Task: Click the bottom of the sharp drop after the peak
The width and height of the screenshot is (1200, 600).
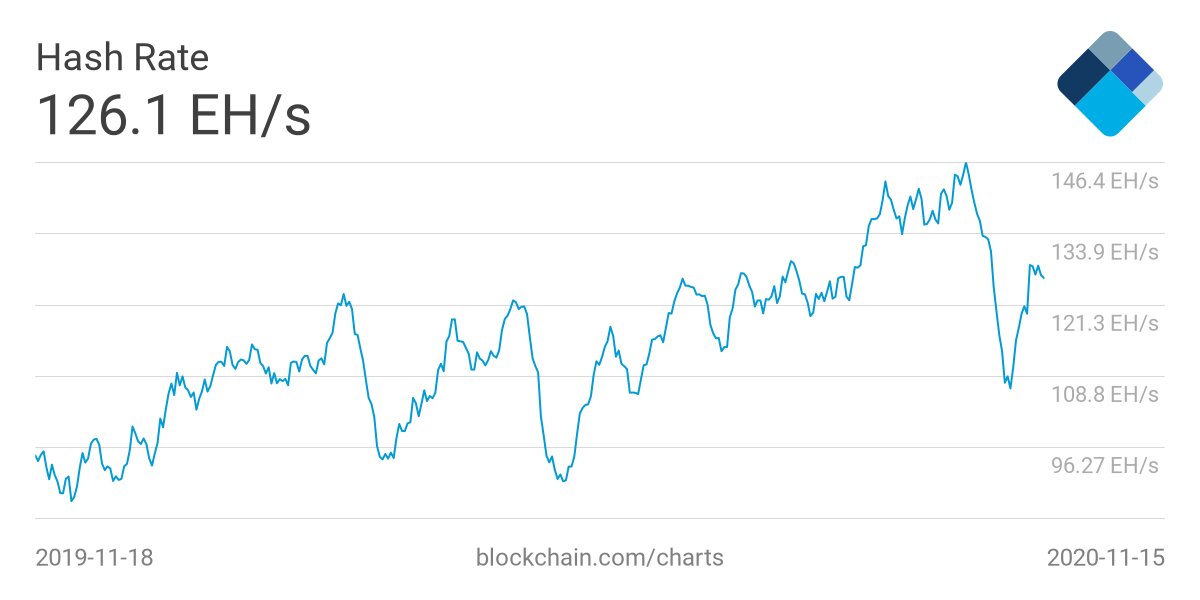Action: 1010,388
